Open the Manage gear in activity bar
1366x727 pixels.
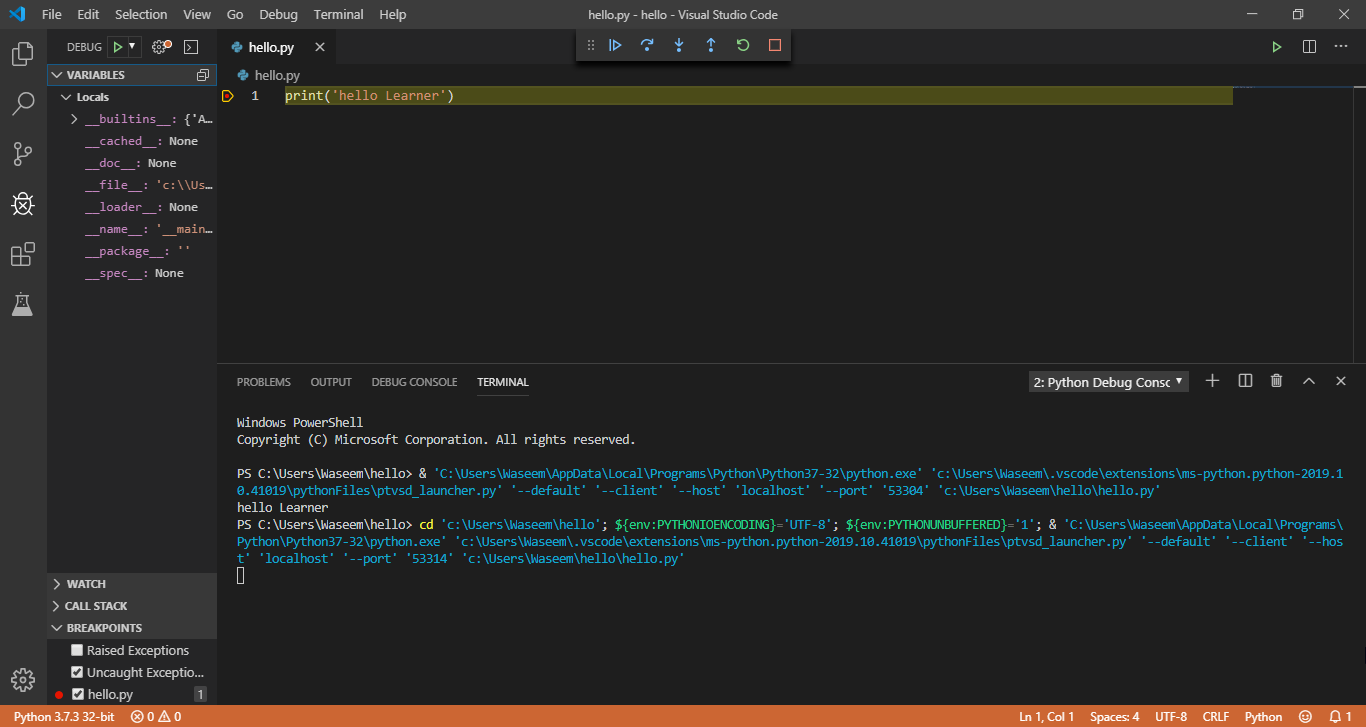coord(22,680)
